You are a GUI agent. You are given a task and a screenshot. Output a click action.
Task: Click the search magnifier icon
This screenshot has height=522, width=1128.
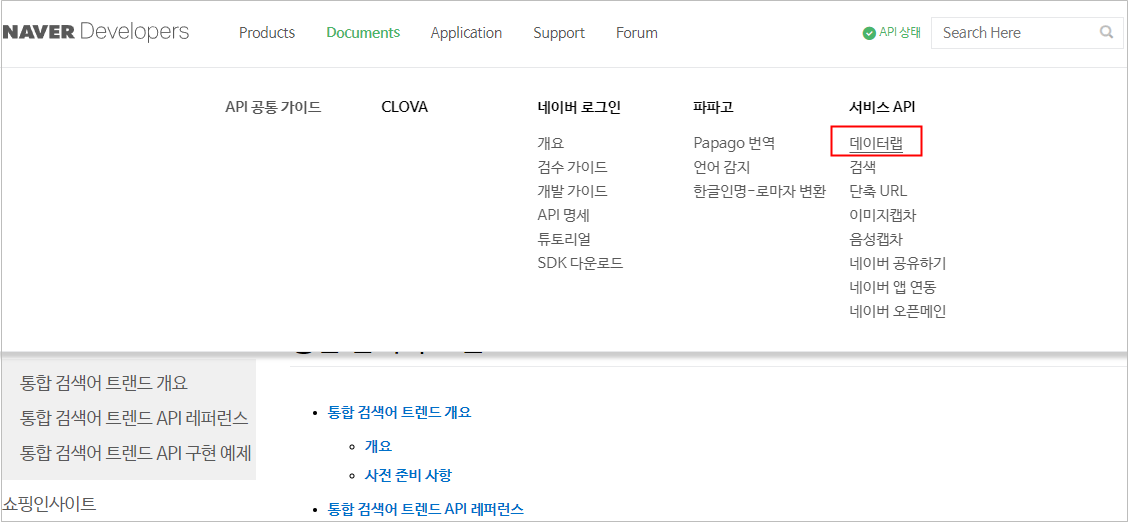(1106, 32)
